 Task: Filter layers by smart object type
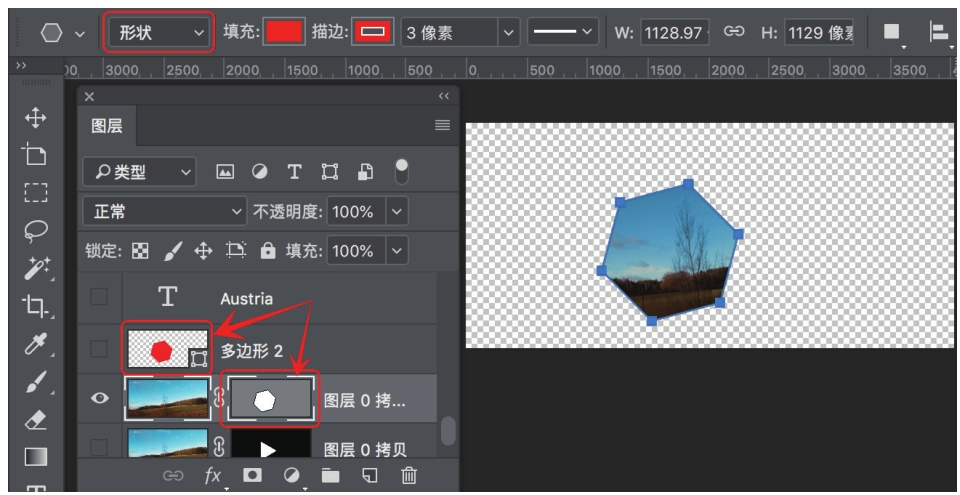click(x=365, y=172)
